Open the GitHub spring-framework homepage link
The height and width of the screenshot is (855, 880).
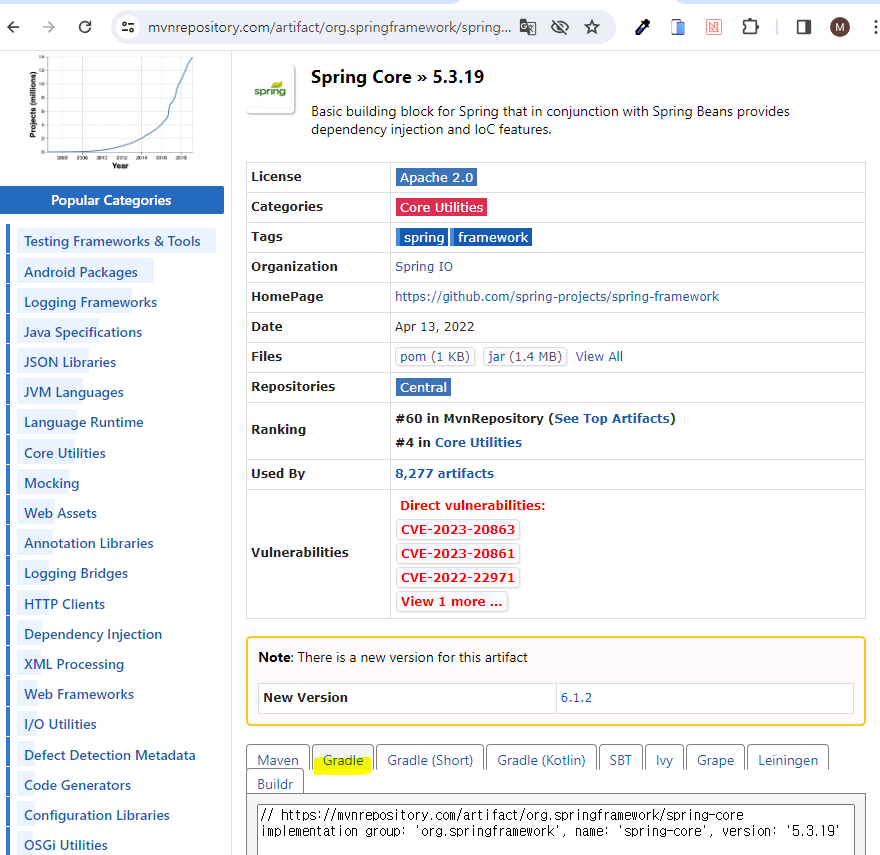click(x=557, y=296)
